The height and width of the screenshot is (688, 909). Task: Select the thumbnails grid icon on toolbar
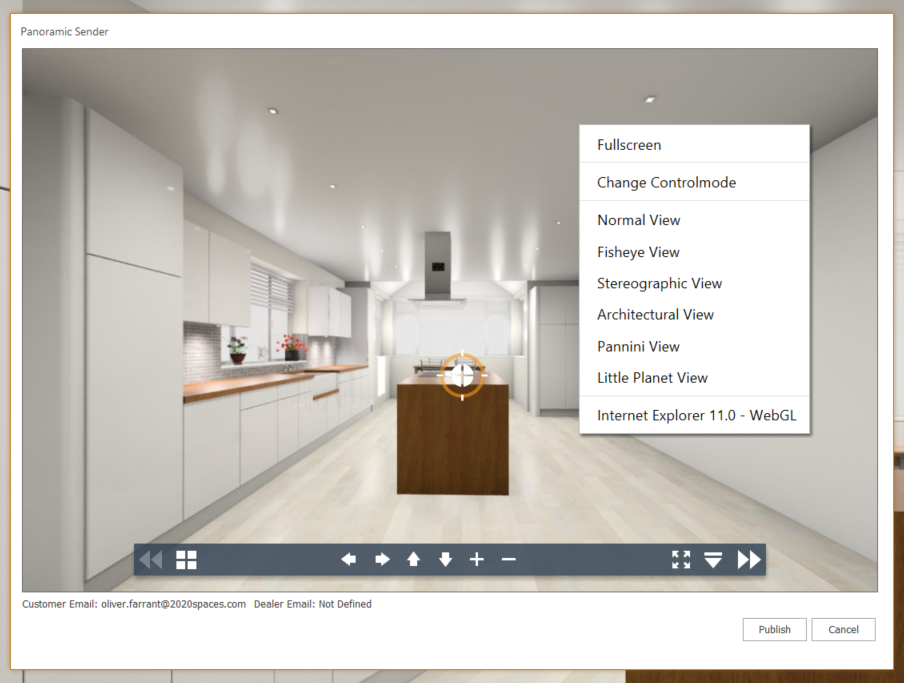click(186, 560)
